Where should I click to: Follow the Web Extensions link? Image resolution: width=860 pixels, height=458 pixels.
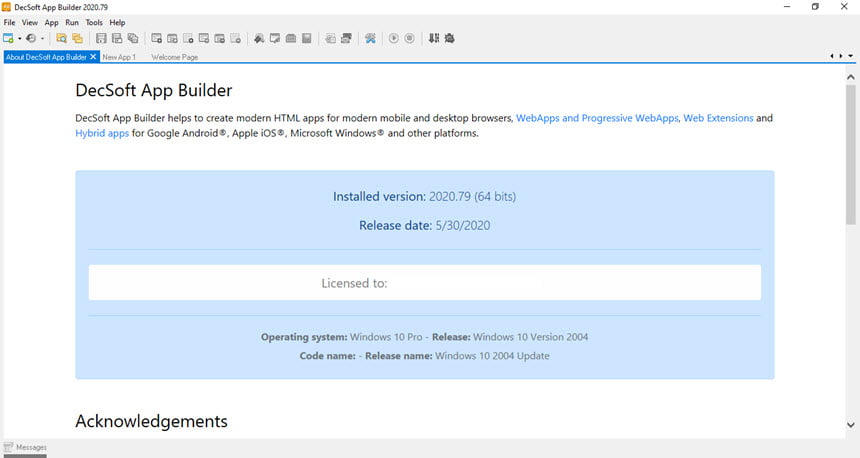[x=718, y=118]
